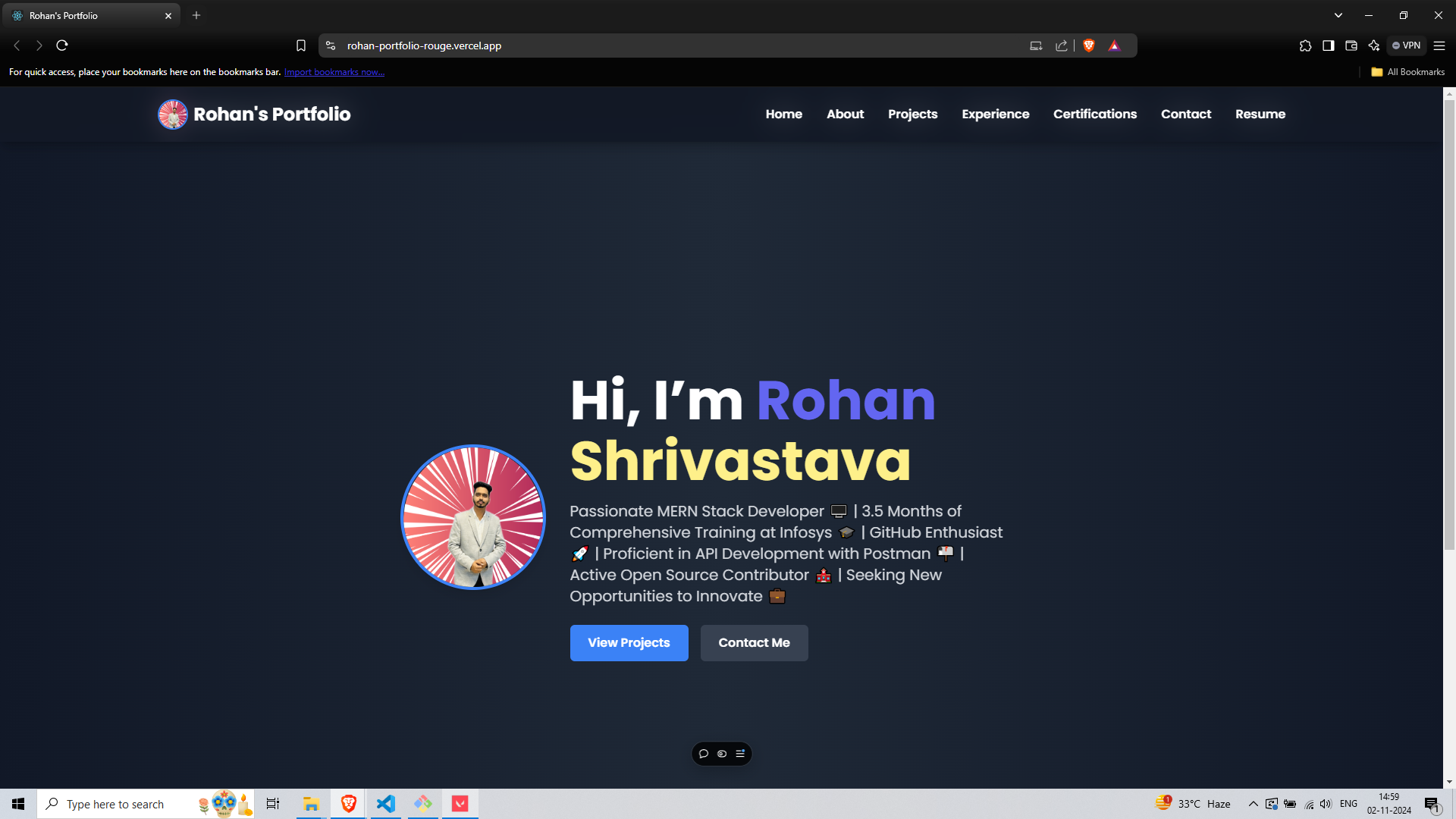Bookmark this page with bookmark icon
Image resolution: width=1456 pixels, height=819 pixels.
301,45
